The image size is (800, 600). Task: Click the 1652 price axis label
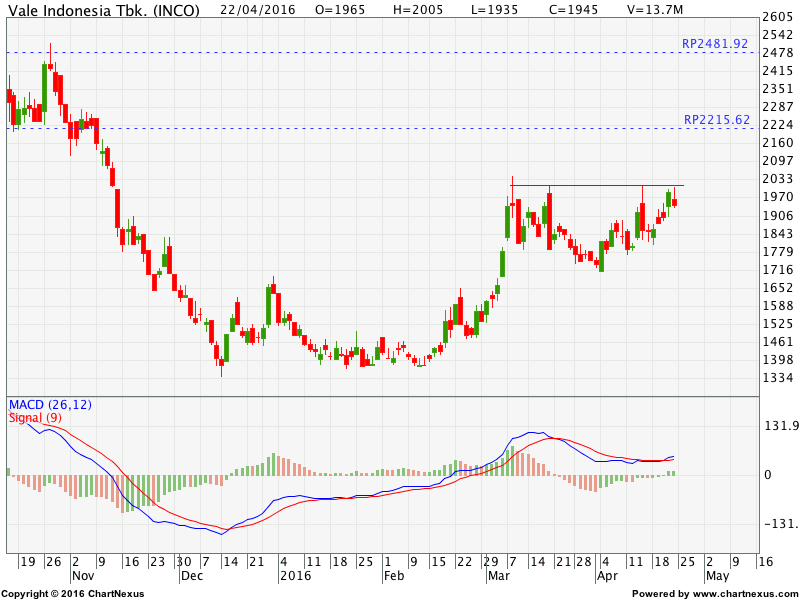tap(778, 287)
